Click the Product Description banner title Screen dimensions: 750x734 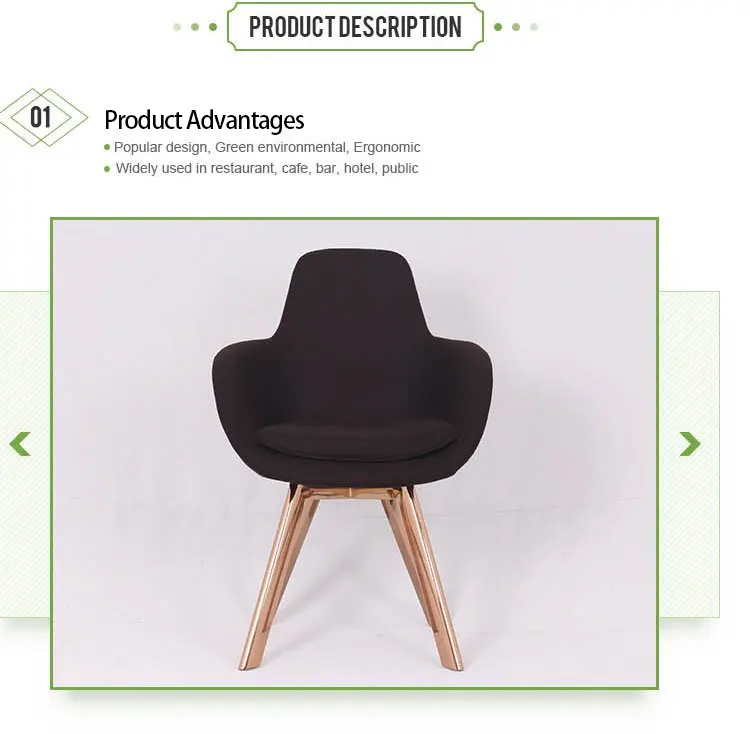point(355,27)
